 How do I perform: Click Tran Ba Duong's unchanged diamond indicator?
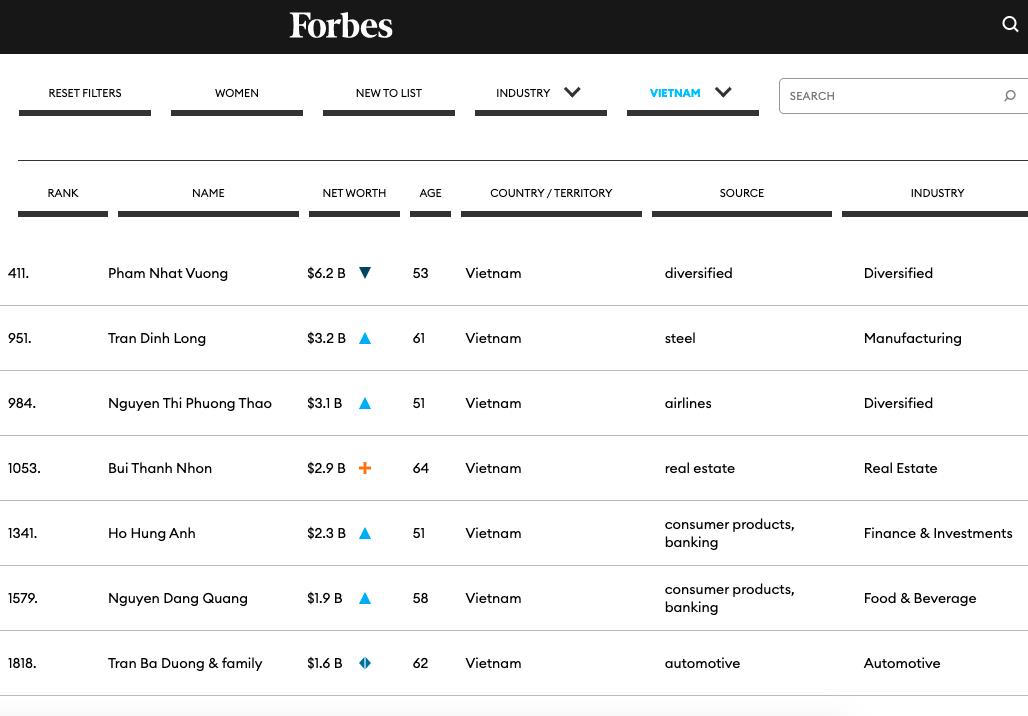click(x=365, y=663)
